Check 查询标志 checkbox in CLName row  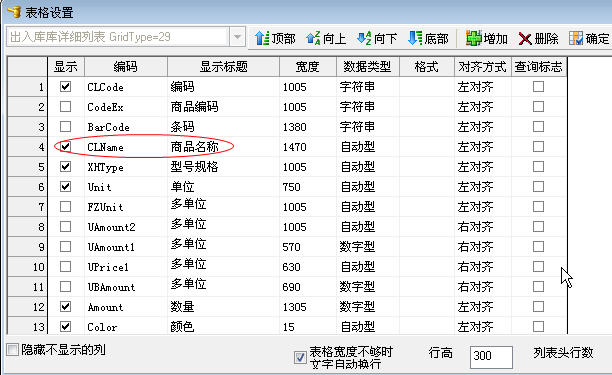538,147
